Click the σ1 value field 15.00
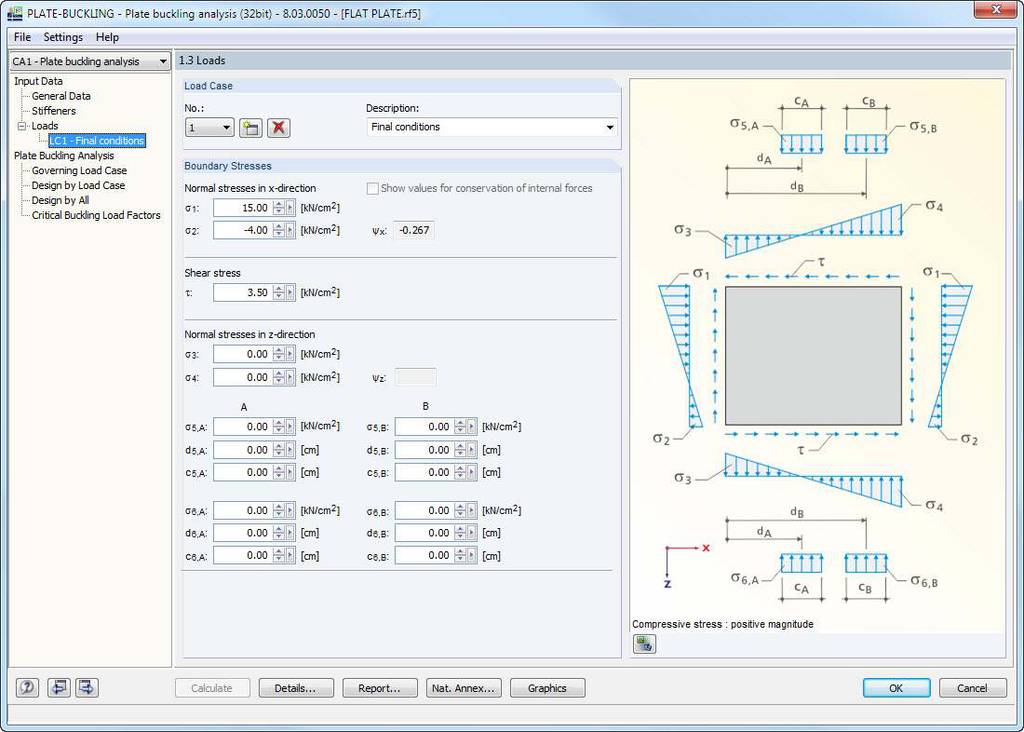 tap(242, 208)
